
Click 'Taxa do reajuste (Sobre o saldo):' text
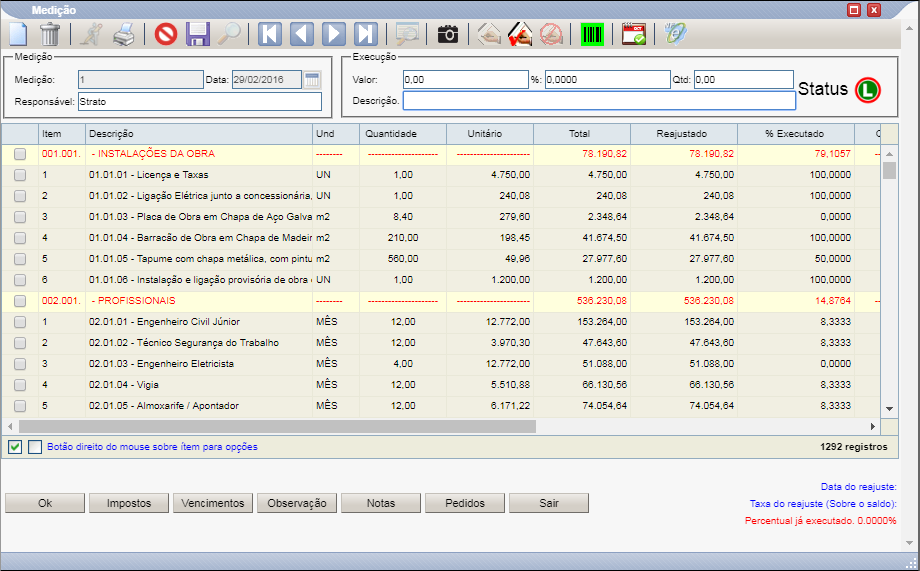pyautogui.click(x=823, y=504)
